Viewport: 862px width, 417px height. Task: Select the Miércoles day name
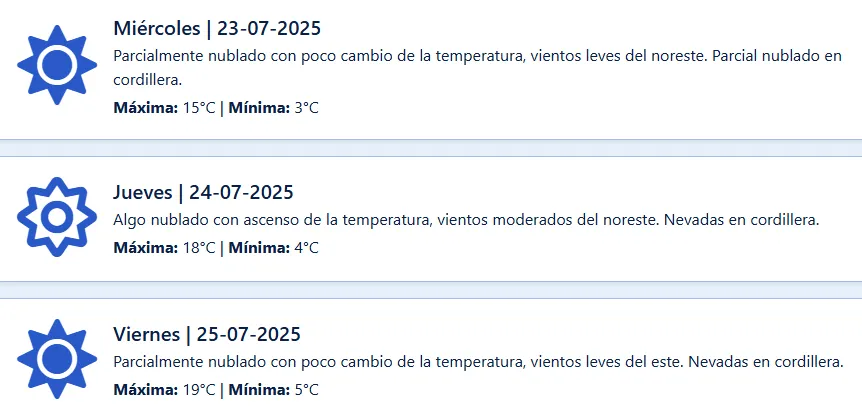click(157, 28)
